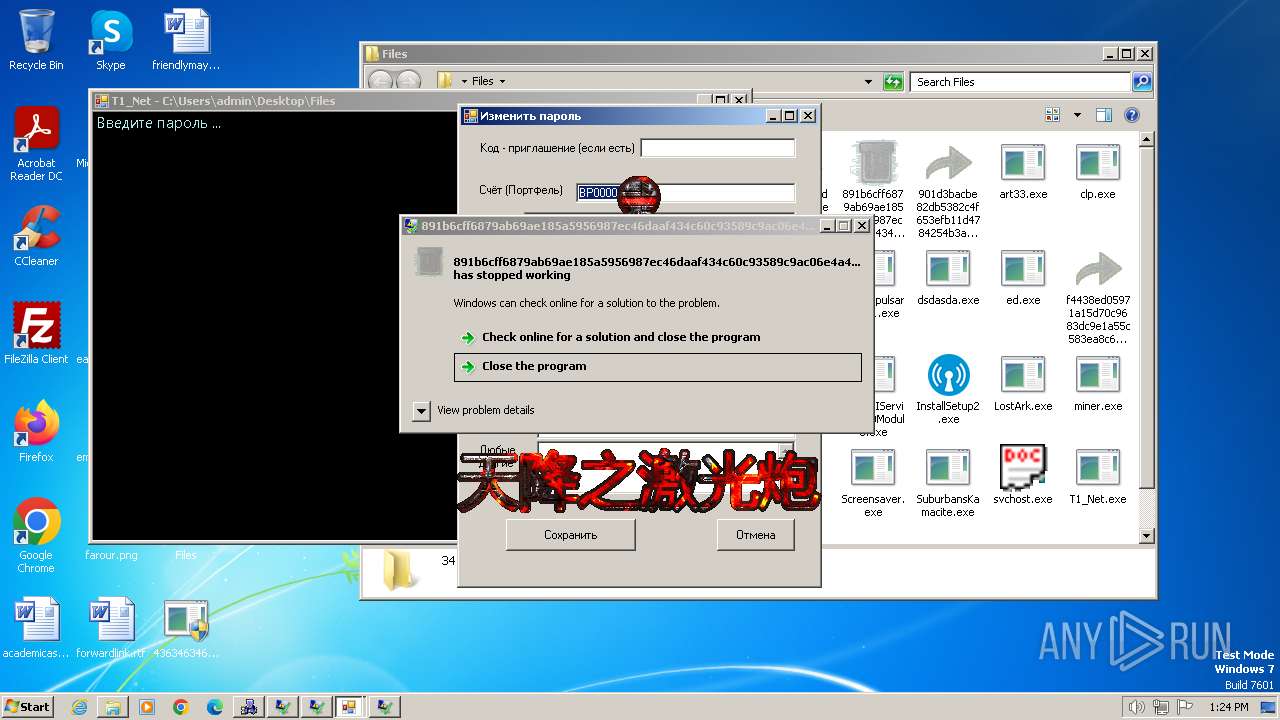The image size is (1280, 720).
Task: Select InstallSetup2.exe file icon
Action: click(948, 389)
